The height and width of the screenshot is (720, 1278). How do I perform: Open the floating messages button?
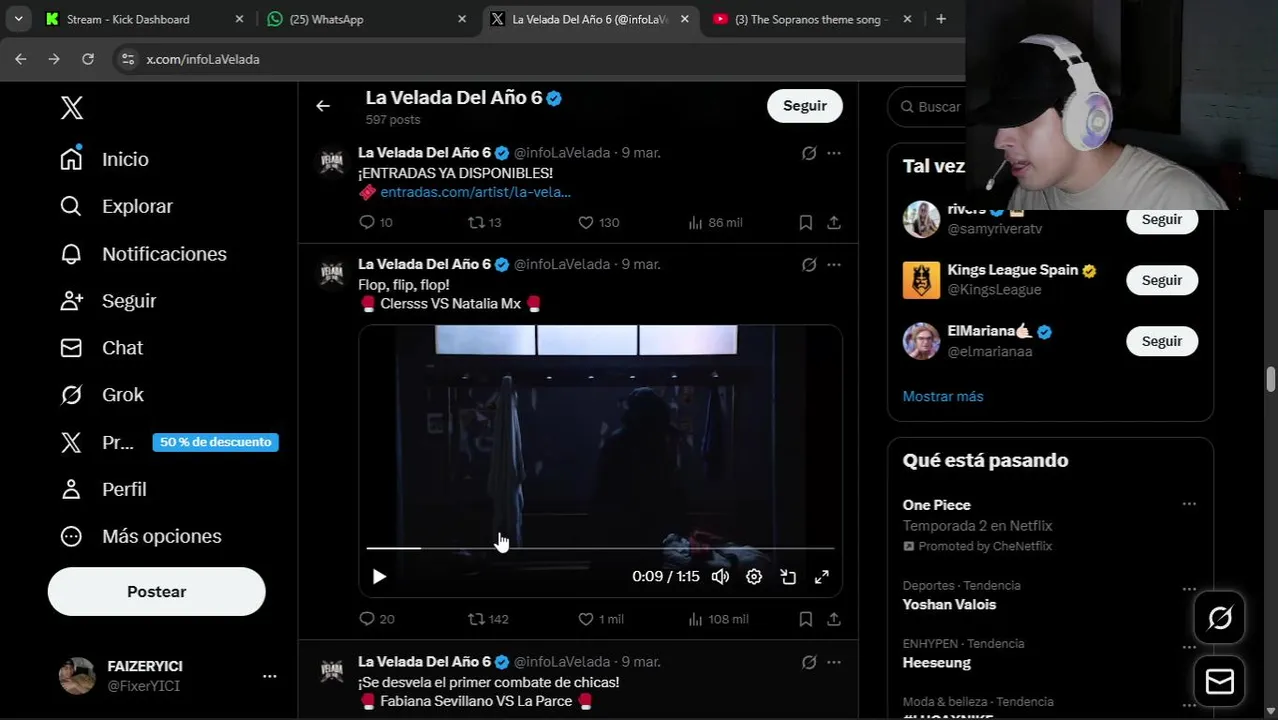click(x=1219, y=682)
